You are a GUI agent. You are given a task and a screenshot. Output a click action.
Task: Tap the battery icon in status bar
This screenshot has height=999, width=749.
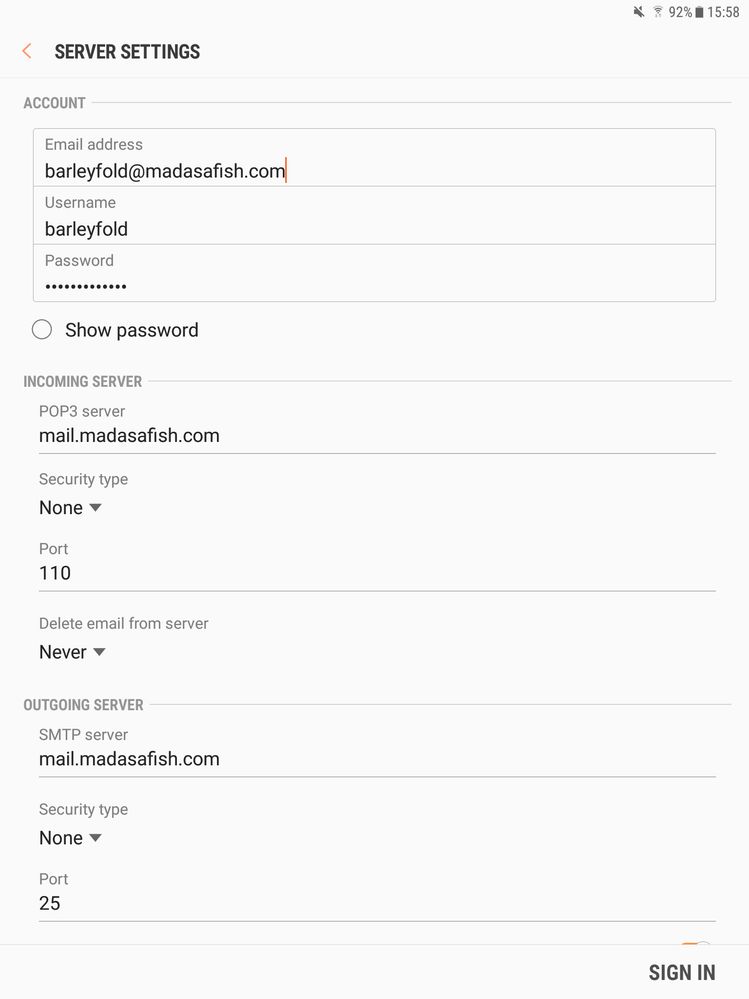[x=699, y=12]
